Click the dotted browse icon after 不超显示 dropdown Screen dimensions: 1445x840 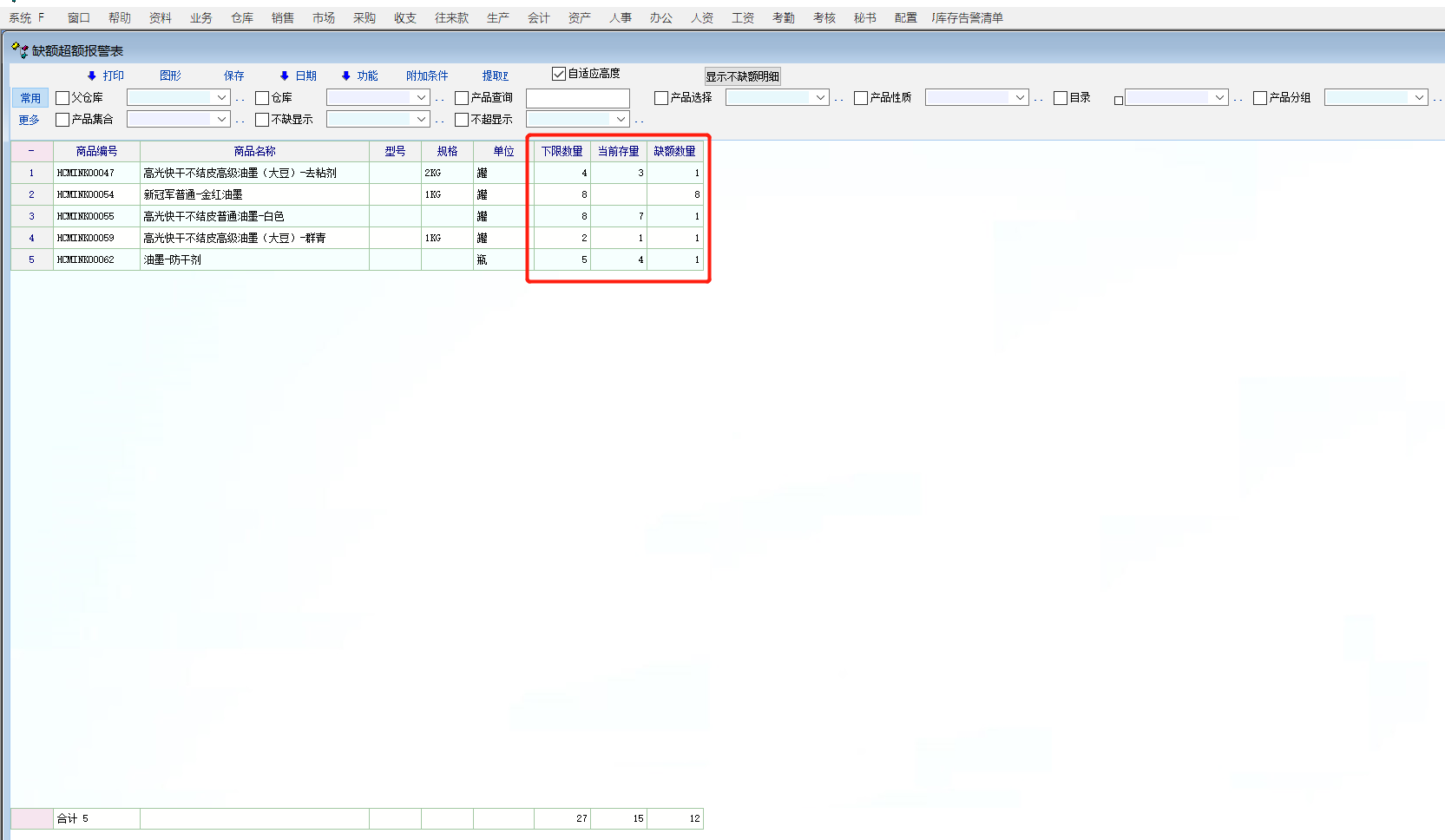pos(640,121)
